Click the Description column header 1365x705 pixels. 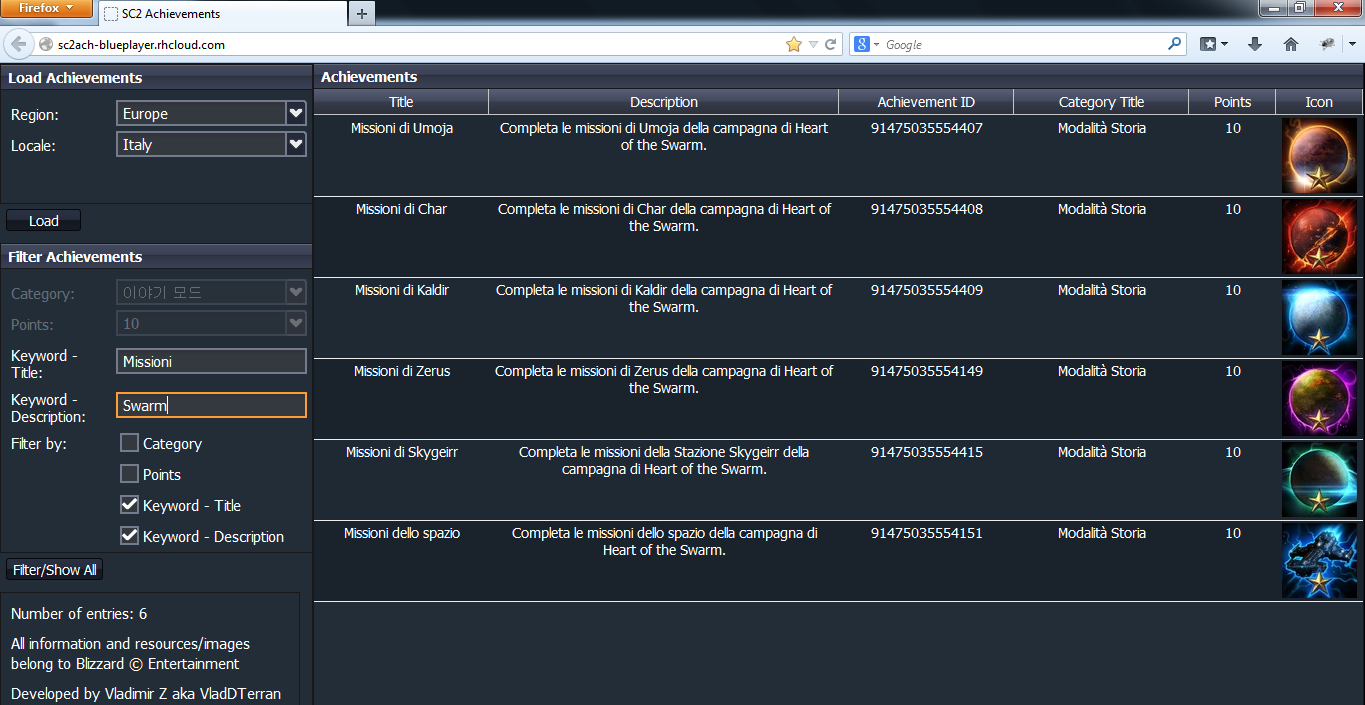(664, 102)
